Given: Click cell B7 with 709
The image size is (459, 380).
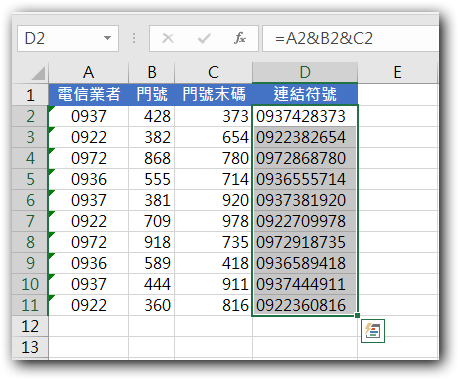Looking at the screenshot, I should [152, 221].
